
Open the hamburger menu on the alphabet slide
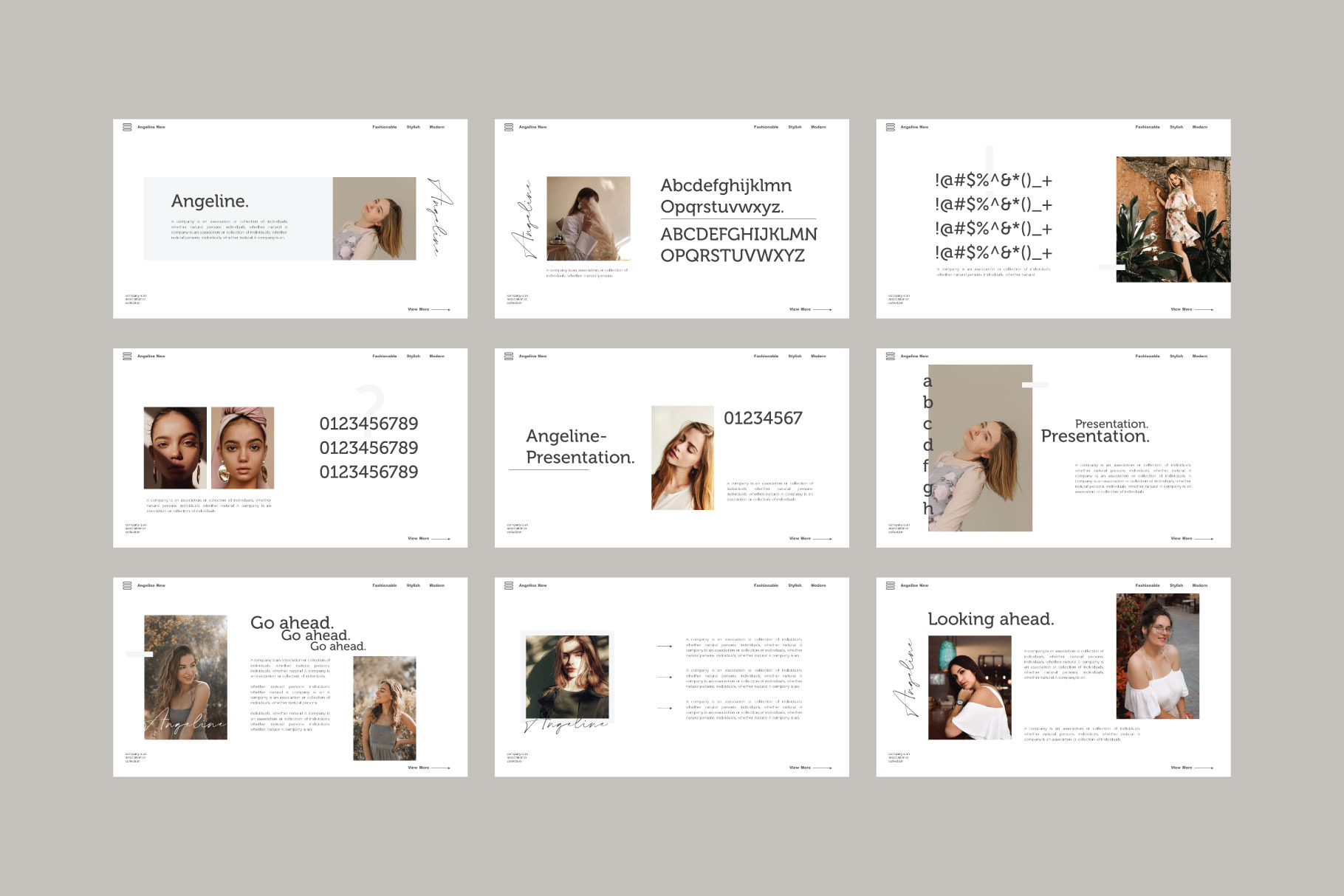click(509, 127)
